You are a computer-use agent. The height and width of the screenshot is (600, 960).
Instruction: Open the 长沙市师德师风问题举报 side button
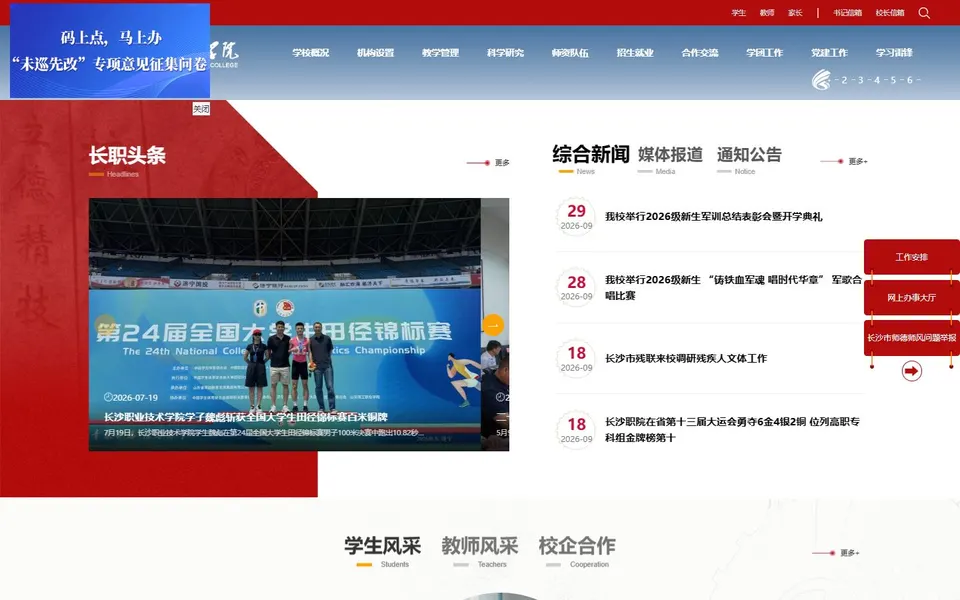pyautogui.click(x=912, y=338)
